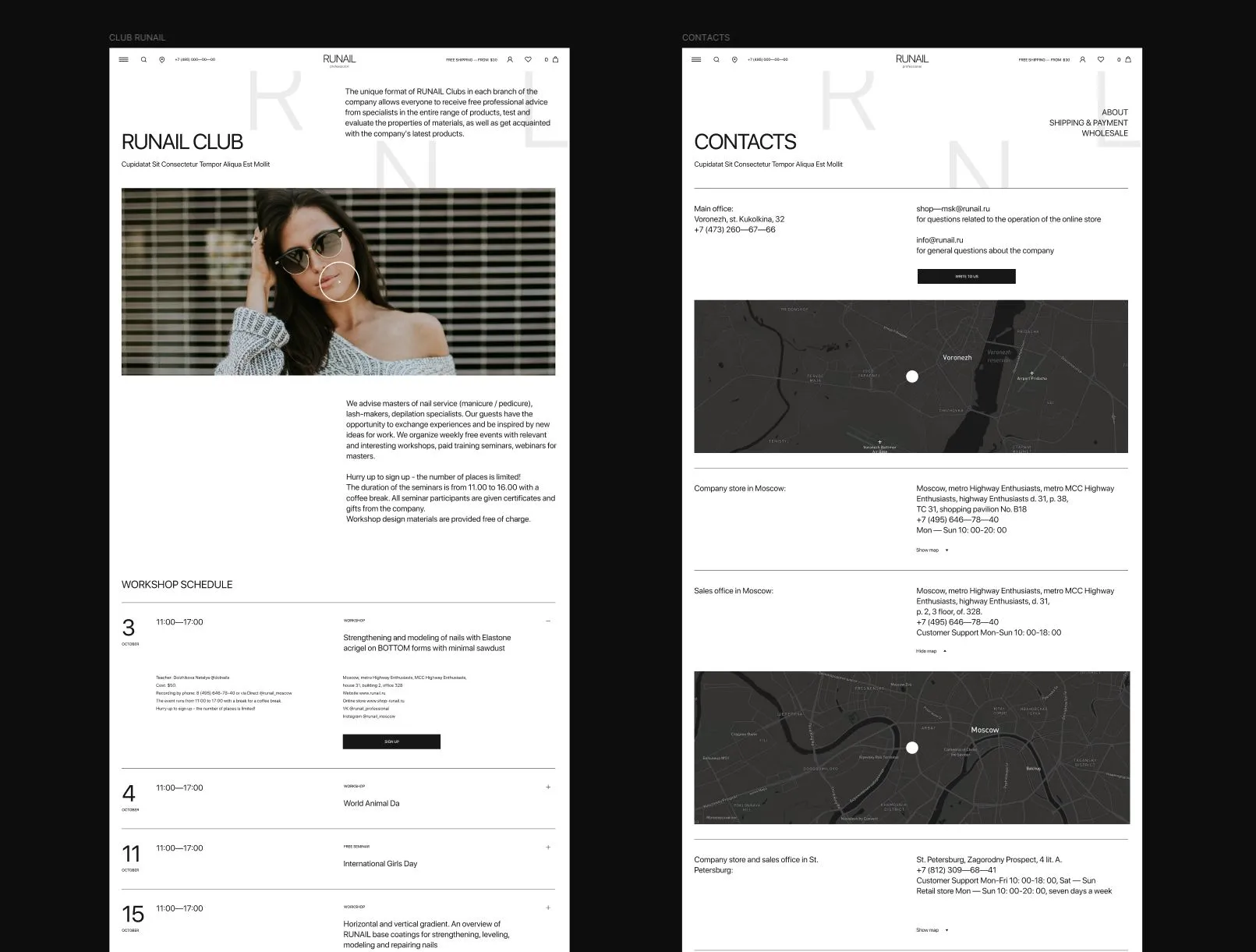Click Website www.runail.ru line in workshop details
The height and width of the screenshot is (952, 1256).
tap(364, 693)
